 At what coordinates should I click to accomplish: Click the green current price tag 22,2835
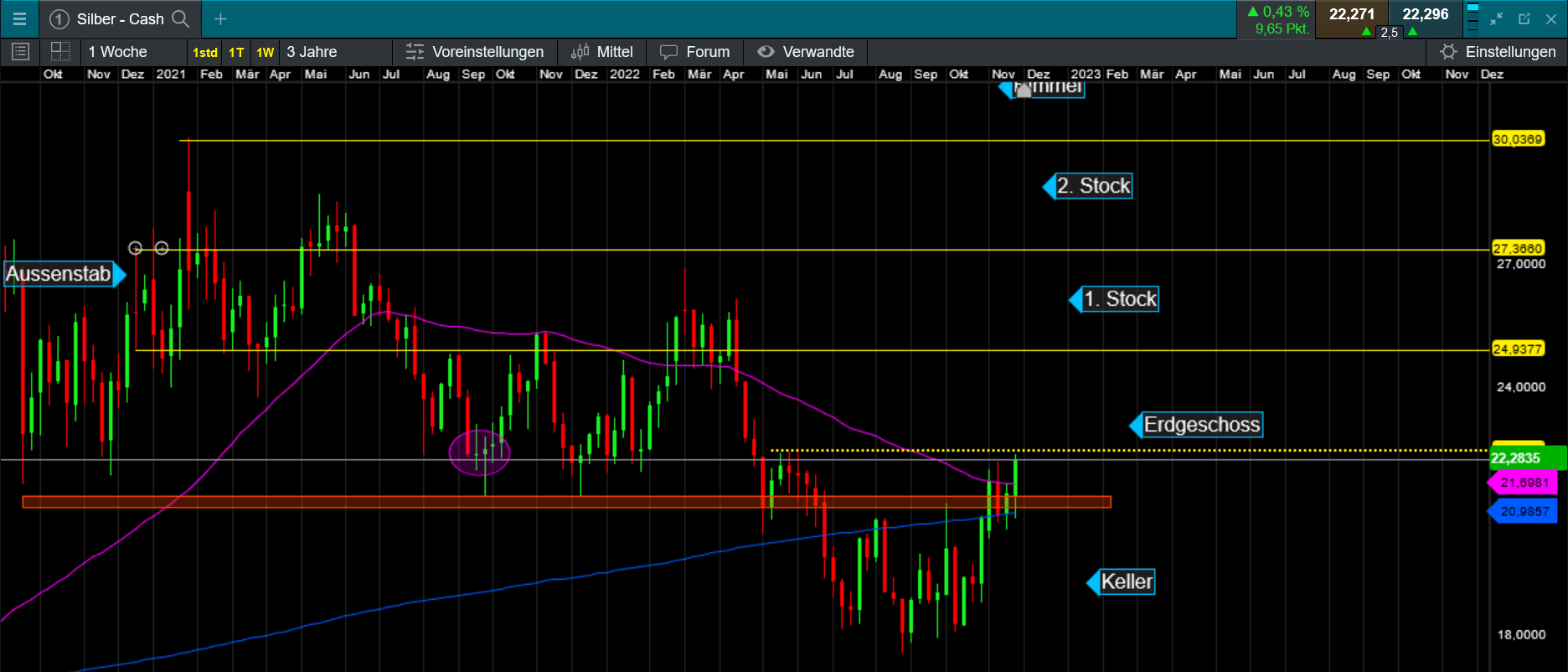pyautogui.click(x=1528, y=457)
